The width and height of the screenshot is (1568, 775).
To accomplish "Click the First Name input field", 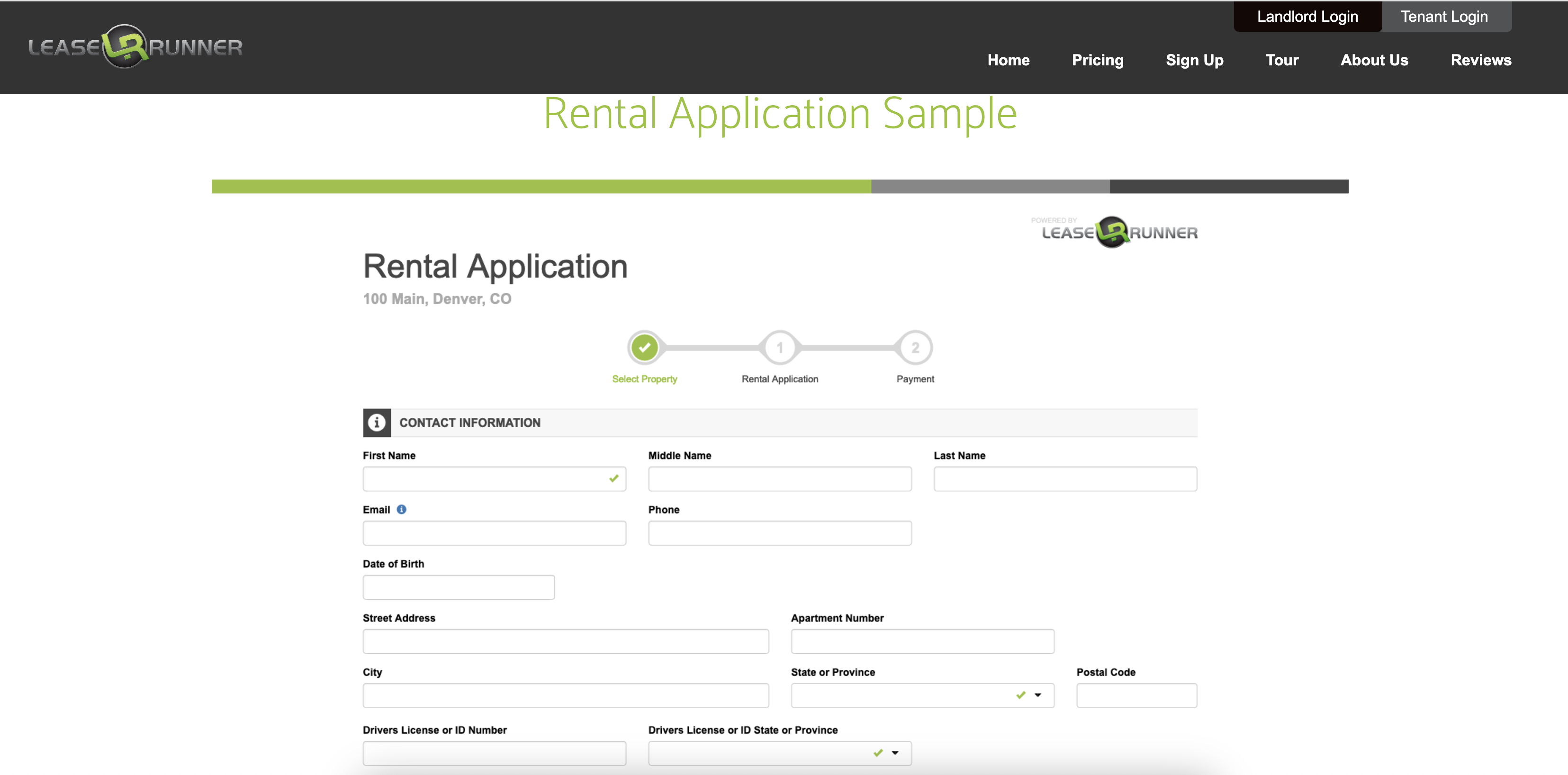I will click(494, 479).
